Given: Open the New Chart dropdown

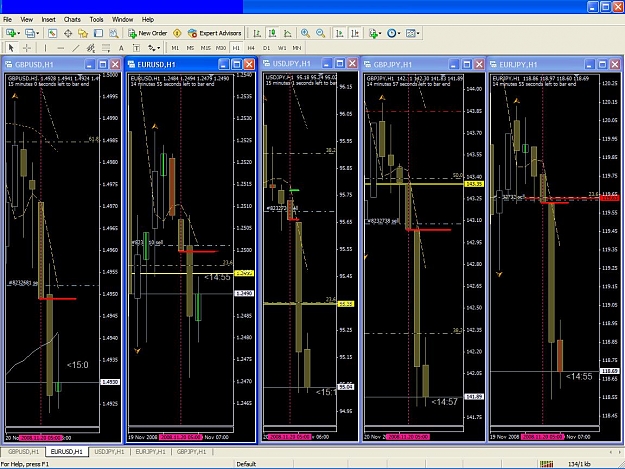Looking at the screenshot, I should coord(13,33).
